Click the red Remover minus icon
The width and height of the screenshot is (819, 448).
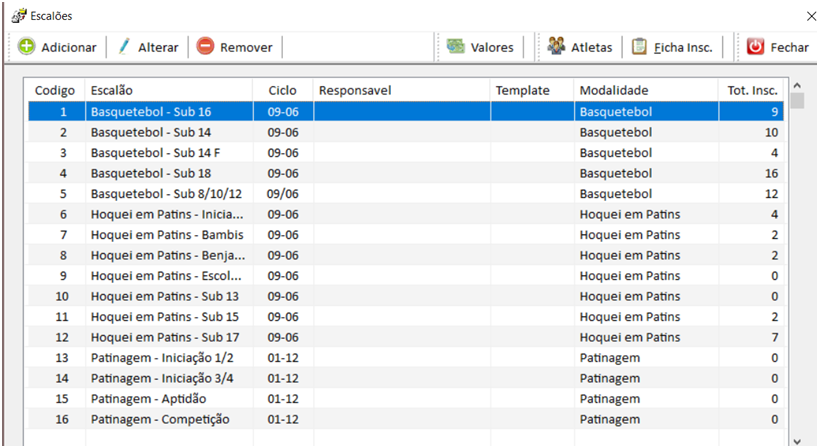[205, 47]
